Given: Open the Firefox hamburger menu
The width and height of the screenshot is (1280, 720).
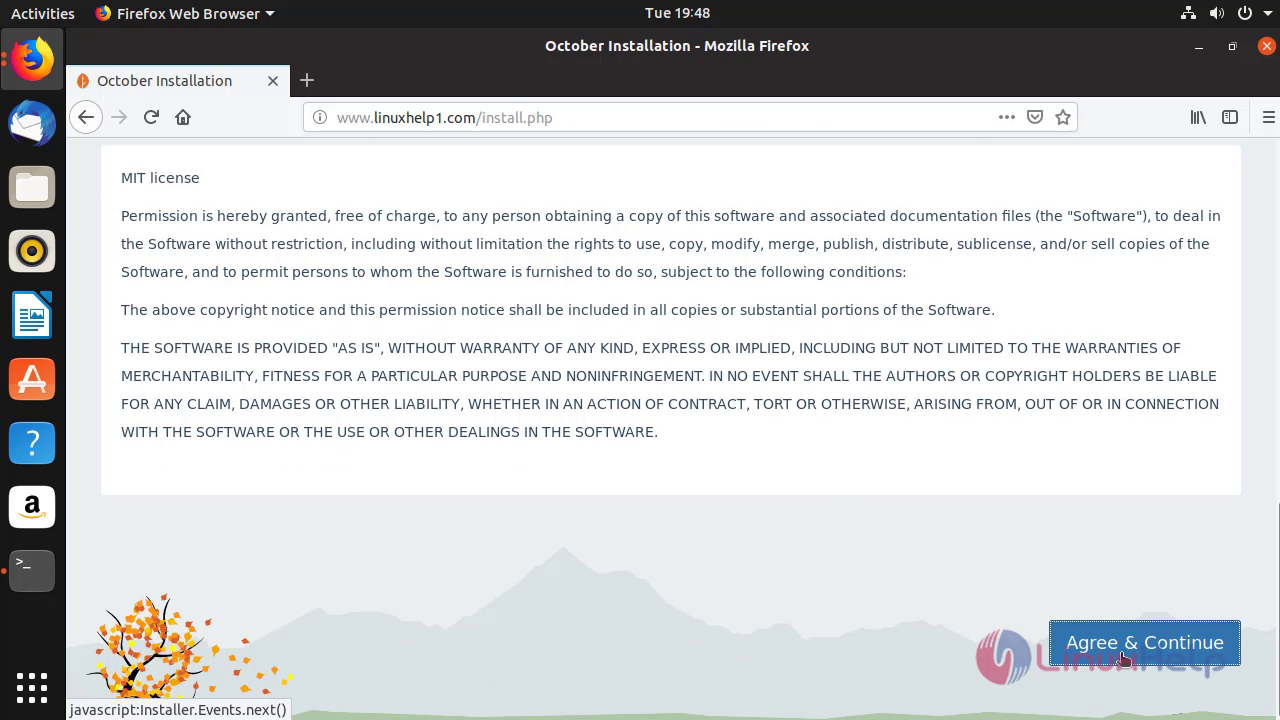Looking at the screenshot, I should point(1269,117).
